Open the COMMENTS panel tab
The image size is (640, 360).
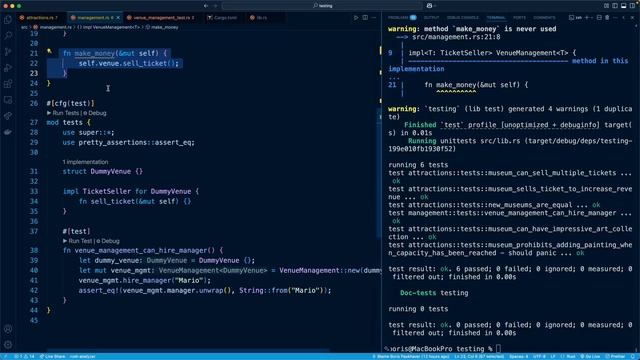[544, 18]
